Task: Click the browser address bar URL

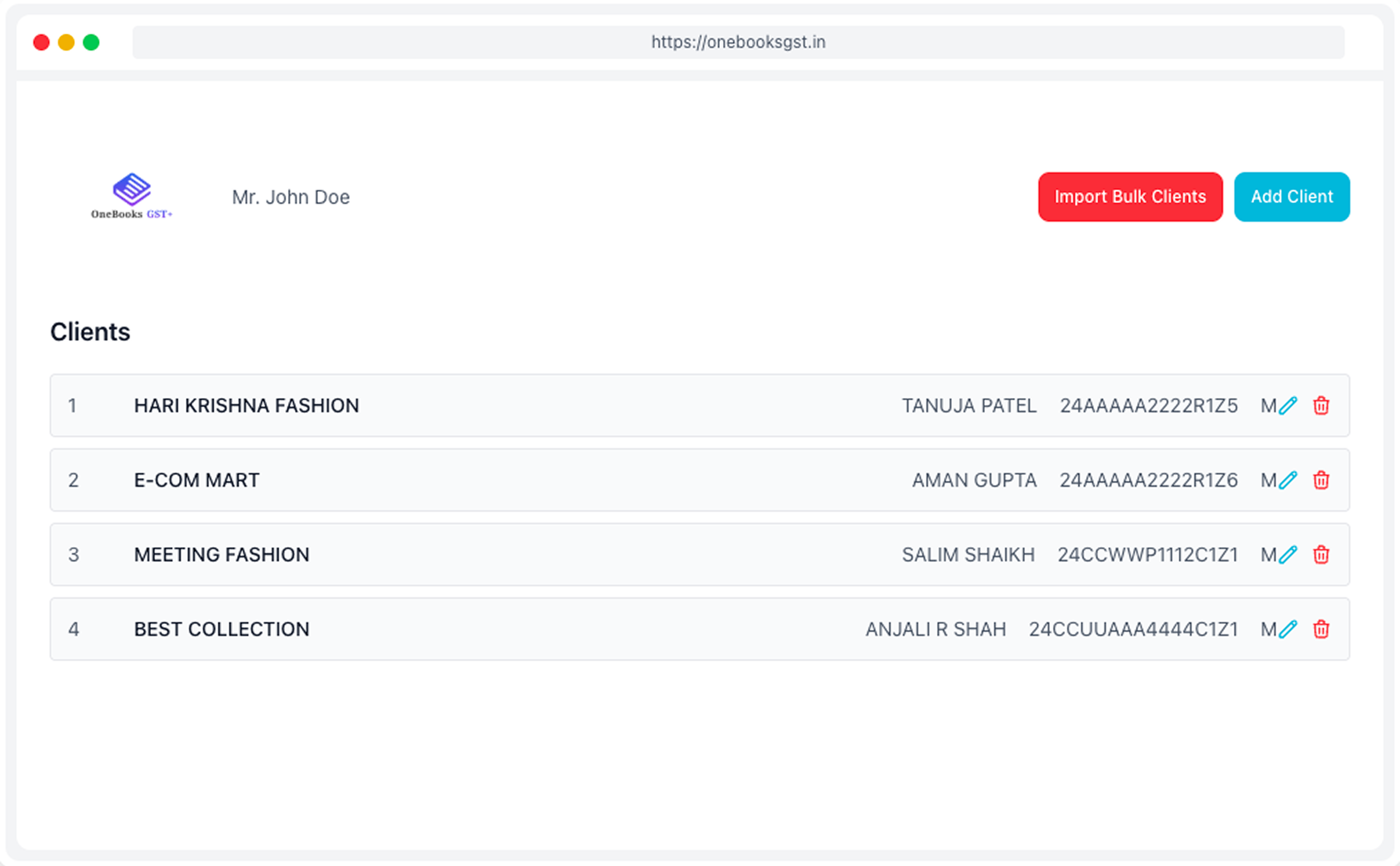Action: pyautogui.click(x=738, y=42)
